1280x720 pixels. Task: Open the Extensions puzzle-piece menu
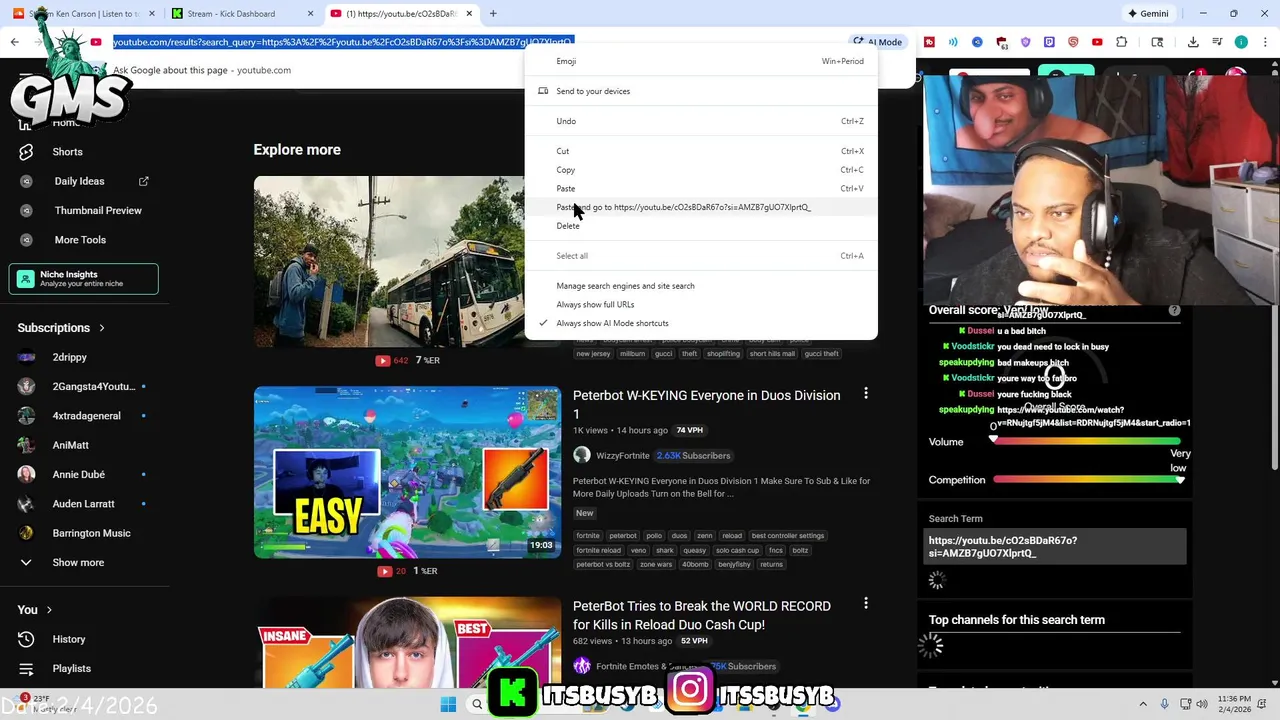pos(1121,42)
